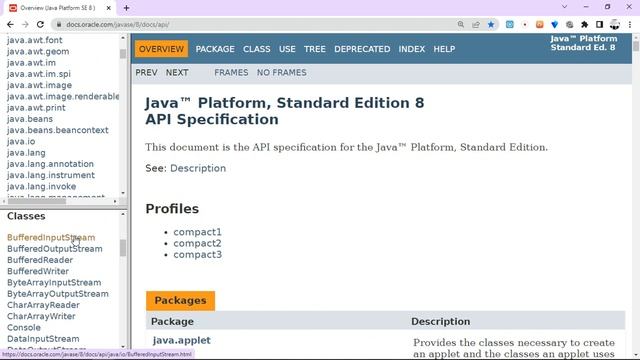Open the DEPRECATED navigation link
Screen dimensions: 640x360
(362, 49)
